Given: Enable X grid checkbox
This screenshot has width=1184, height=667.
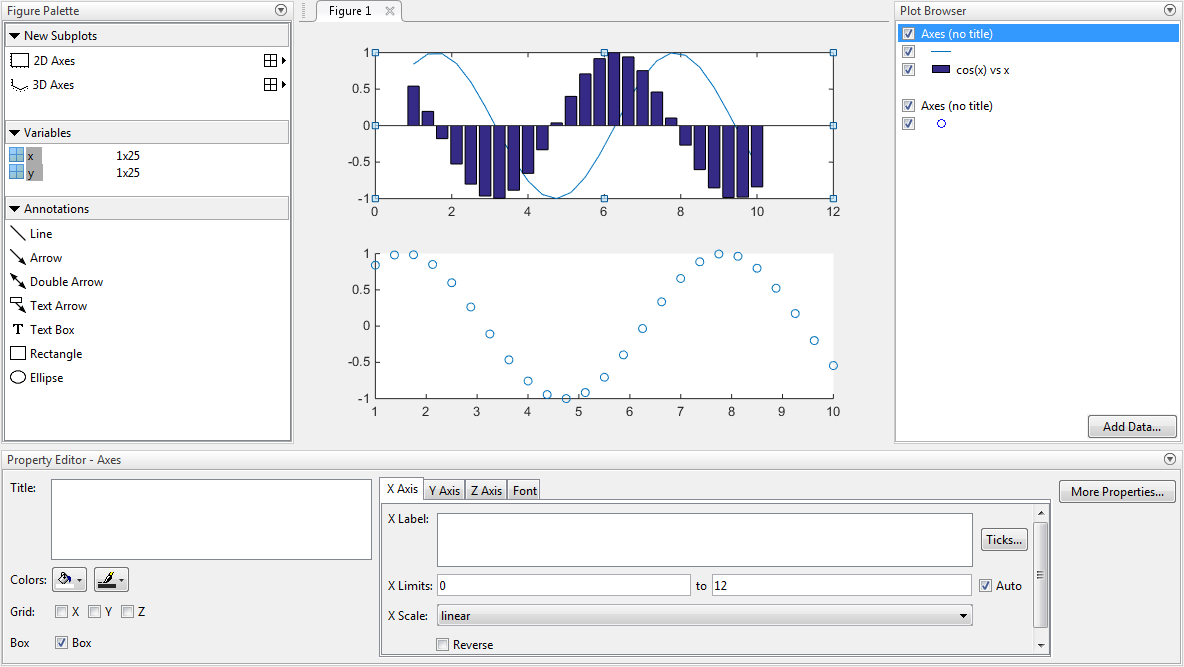Looking at the screenshot, I should click(61, 612).
